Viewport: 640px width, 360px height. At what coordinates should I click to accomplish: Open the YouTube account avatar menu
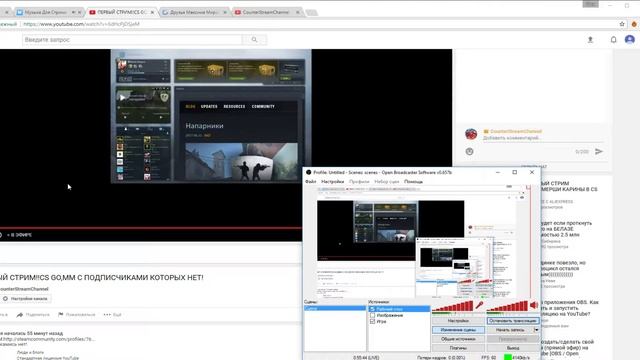[x=630, y=39]
